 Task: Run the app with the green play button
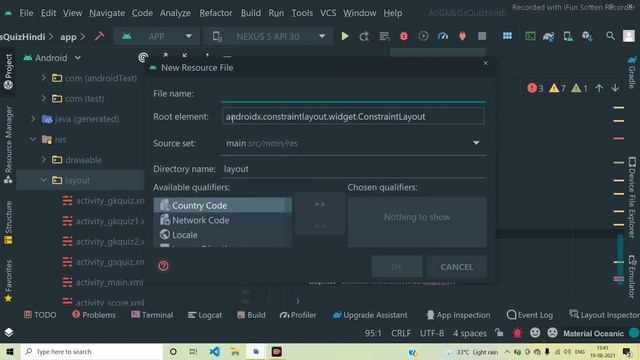coord(345,36)
